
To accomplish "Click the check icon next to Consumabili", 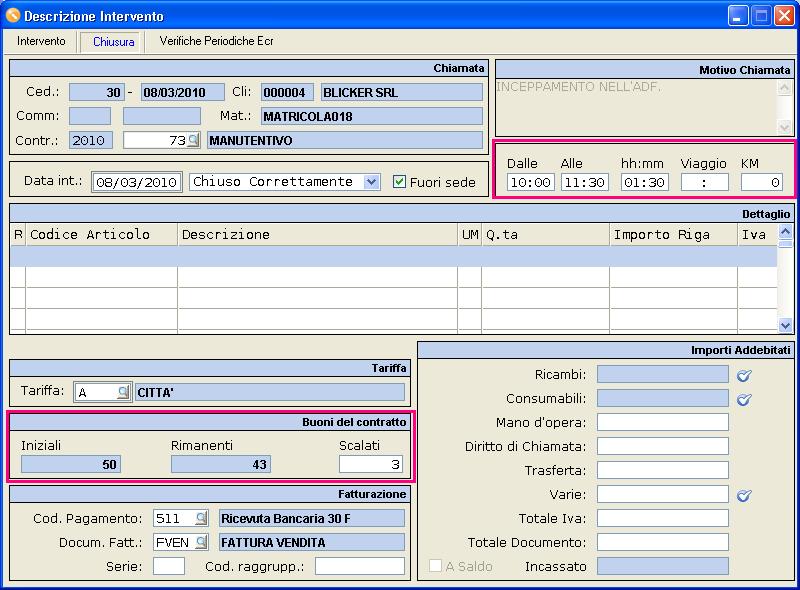I will click(x=744, y=399).
